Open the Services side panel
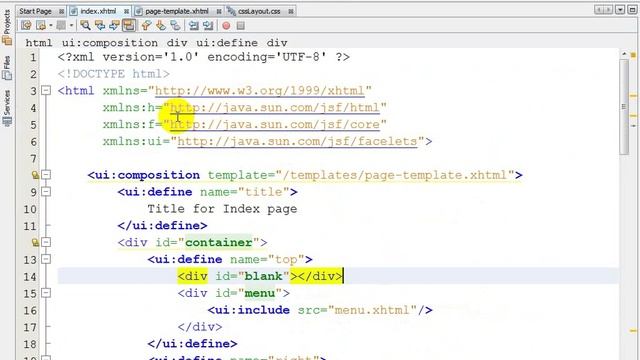This screenshot has height=360, width=640. (x=7, y=108)
